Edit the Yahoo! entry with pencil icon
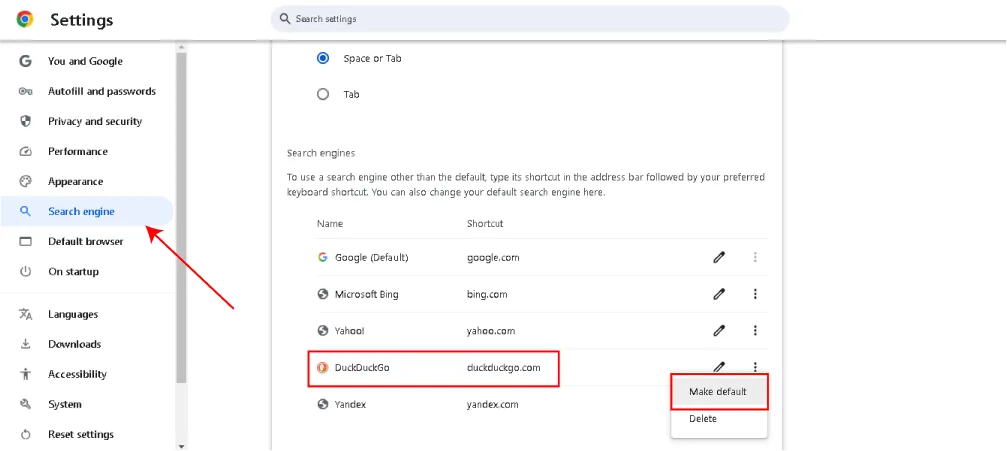 [719, 331]
